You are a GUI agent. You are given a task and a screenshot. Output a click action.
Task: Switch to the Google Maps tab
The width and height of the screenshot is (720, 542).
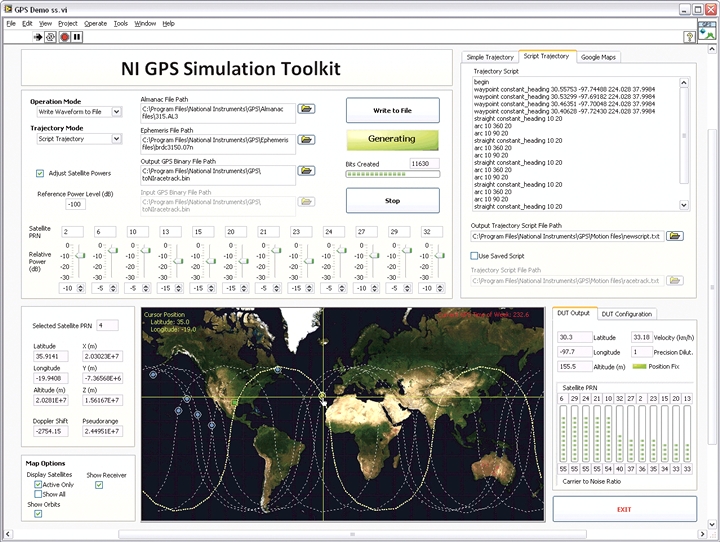tap(599, 57)
